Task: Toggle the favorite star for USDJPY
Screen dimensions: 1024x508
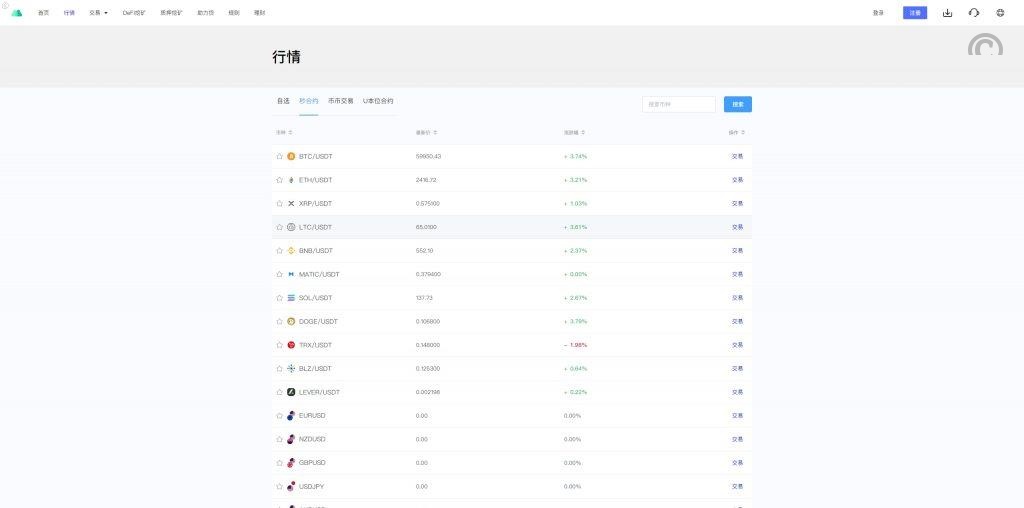Action: (280, 486)
